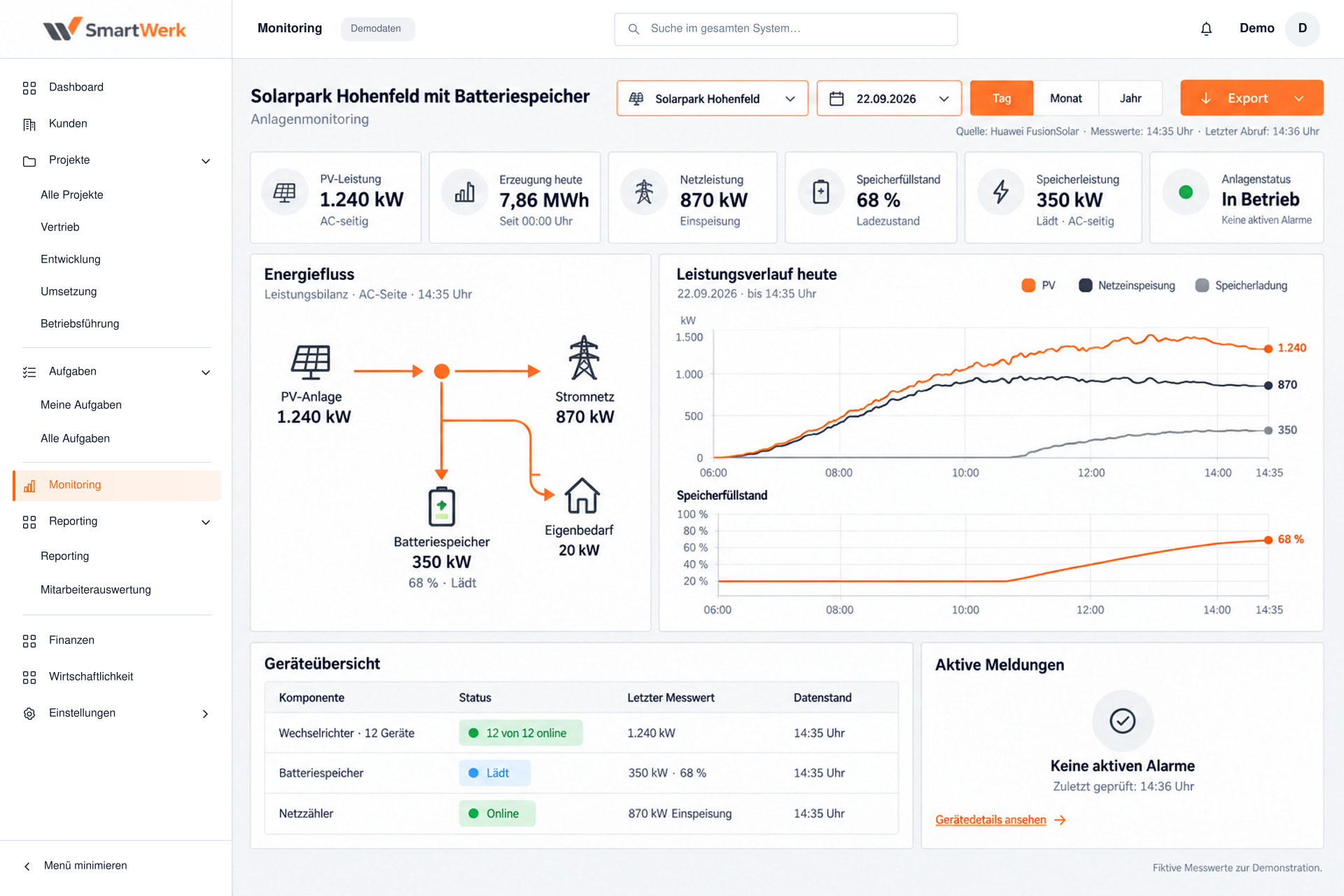Click the checkmark icon in Aktive Meldungen
The image size is (1344, 896).
coord(1122,720)
